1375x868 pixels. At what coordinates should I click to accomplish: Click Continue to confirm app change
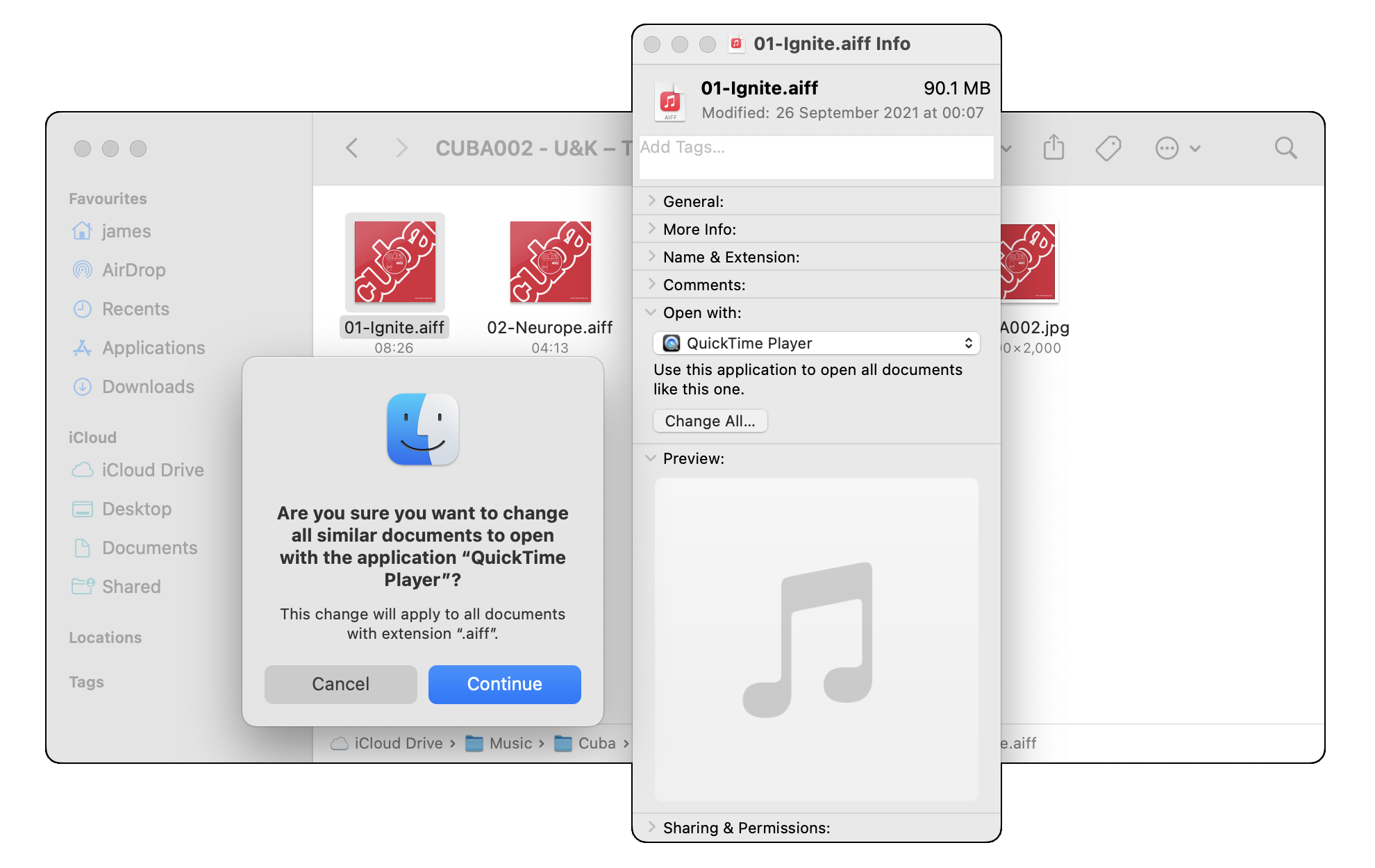(x=503, y=685)
